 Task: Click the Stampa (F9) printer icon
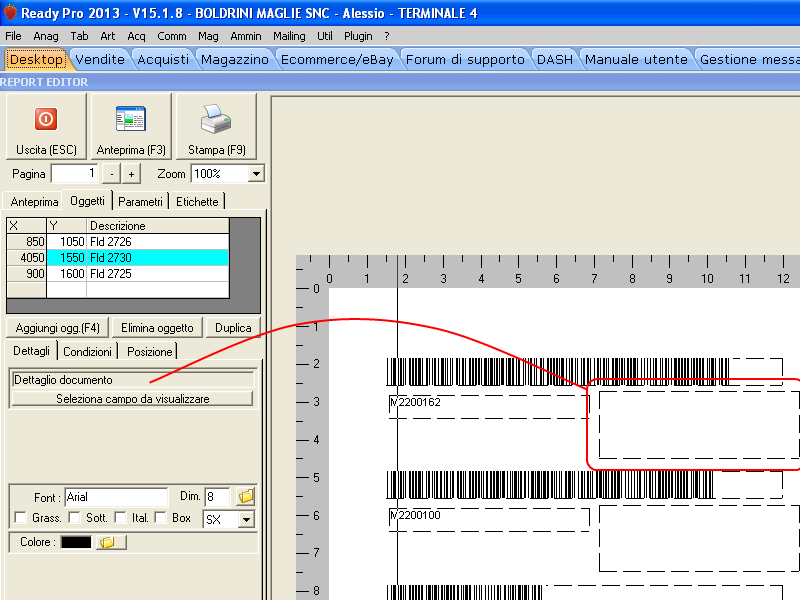coord(216,118)
